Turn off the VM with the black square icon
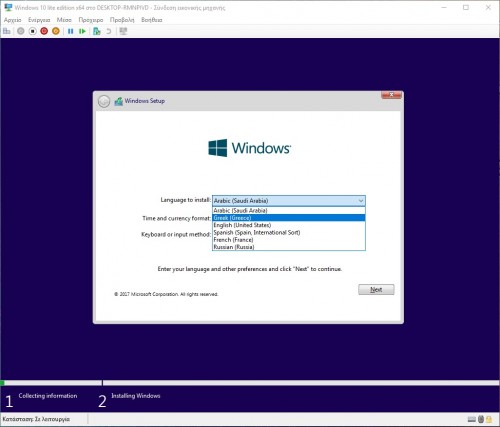The image size is (500, 427). [x=32, y=31]
